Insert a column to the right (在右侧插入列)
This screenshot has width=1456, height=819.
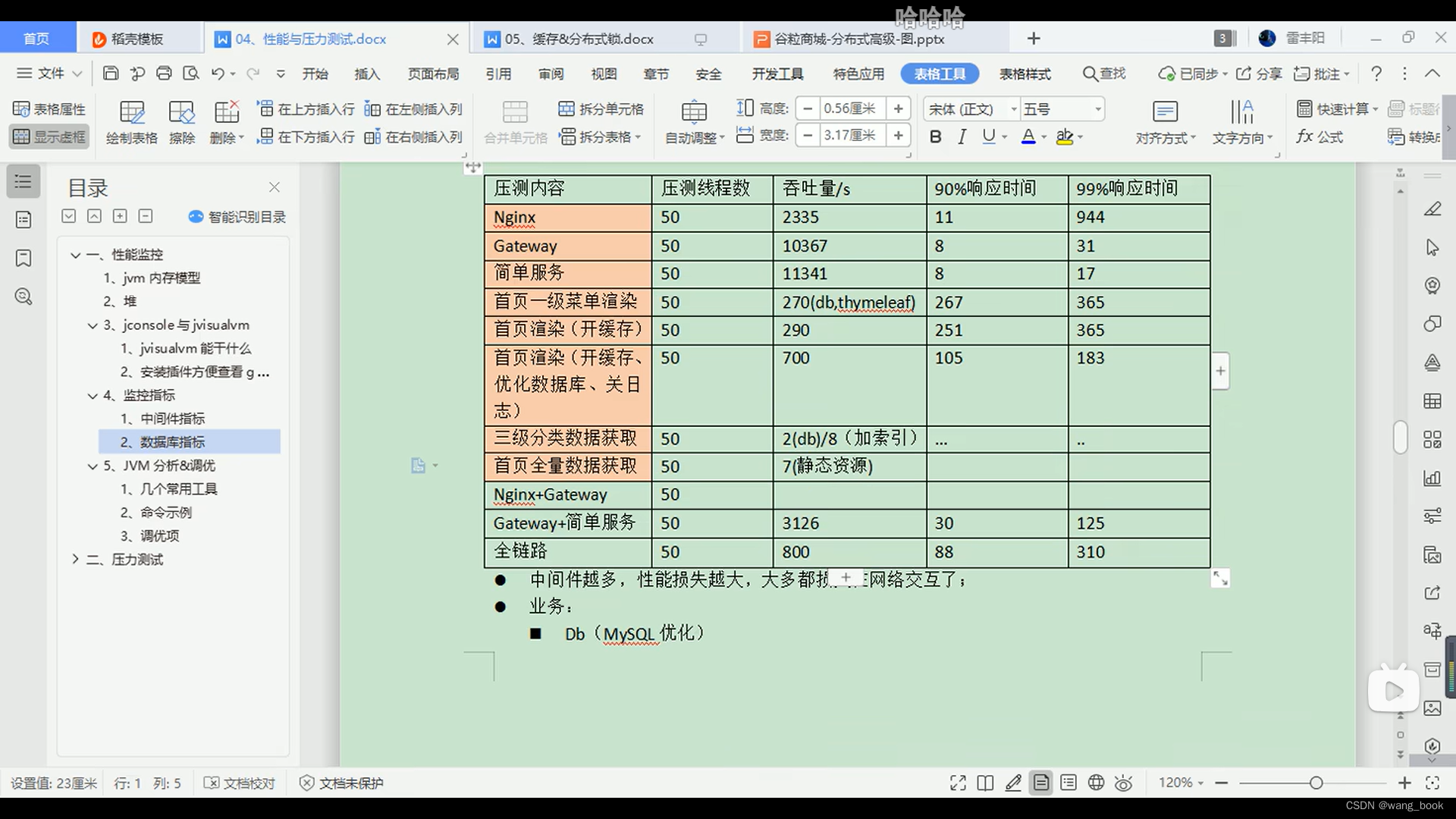(413, 136)
